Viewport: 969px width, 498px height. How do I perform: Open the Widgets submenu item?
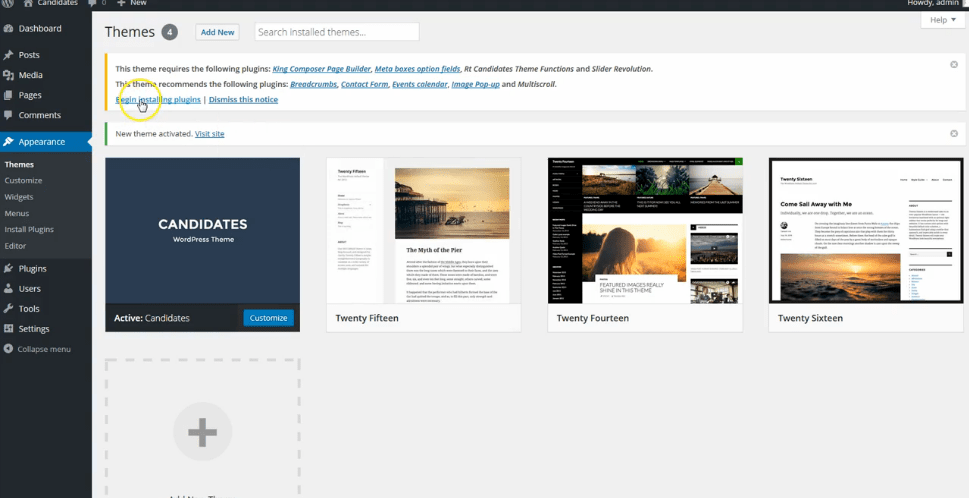click(19, 197)
